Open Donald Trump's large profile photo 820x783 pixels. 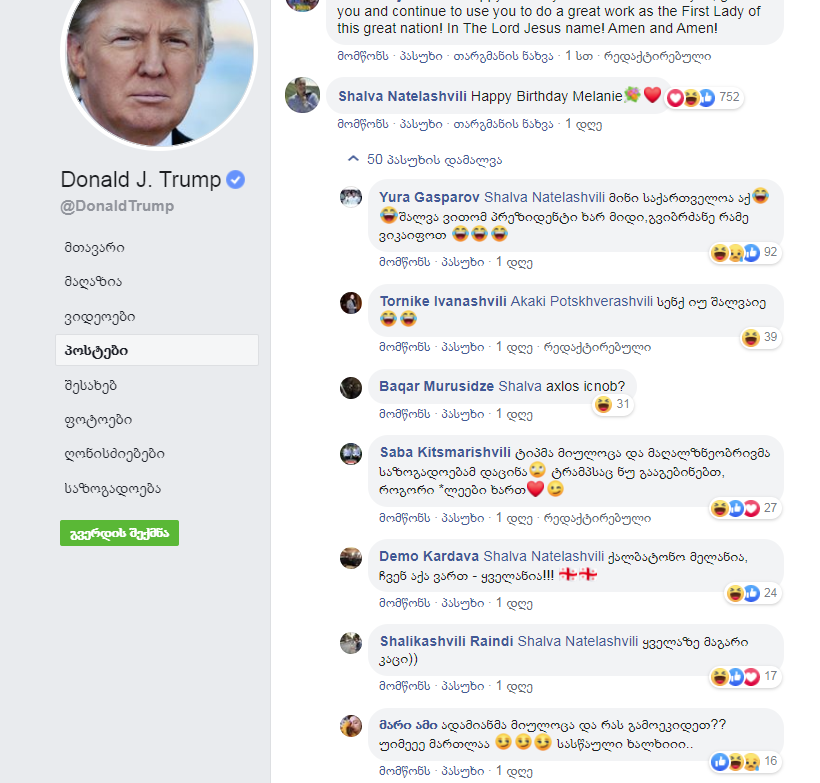(160, 70)
